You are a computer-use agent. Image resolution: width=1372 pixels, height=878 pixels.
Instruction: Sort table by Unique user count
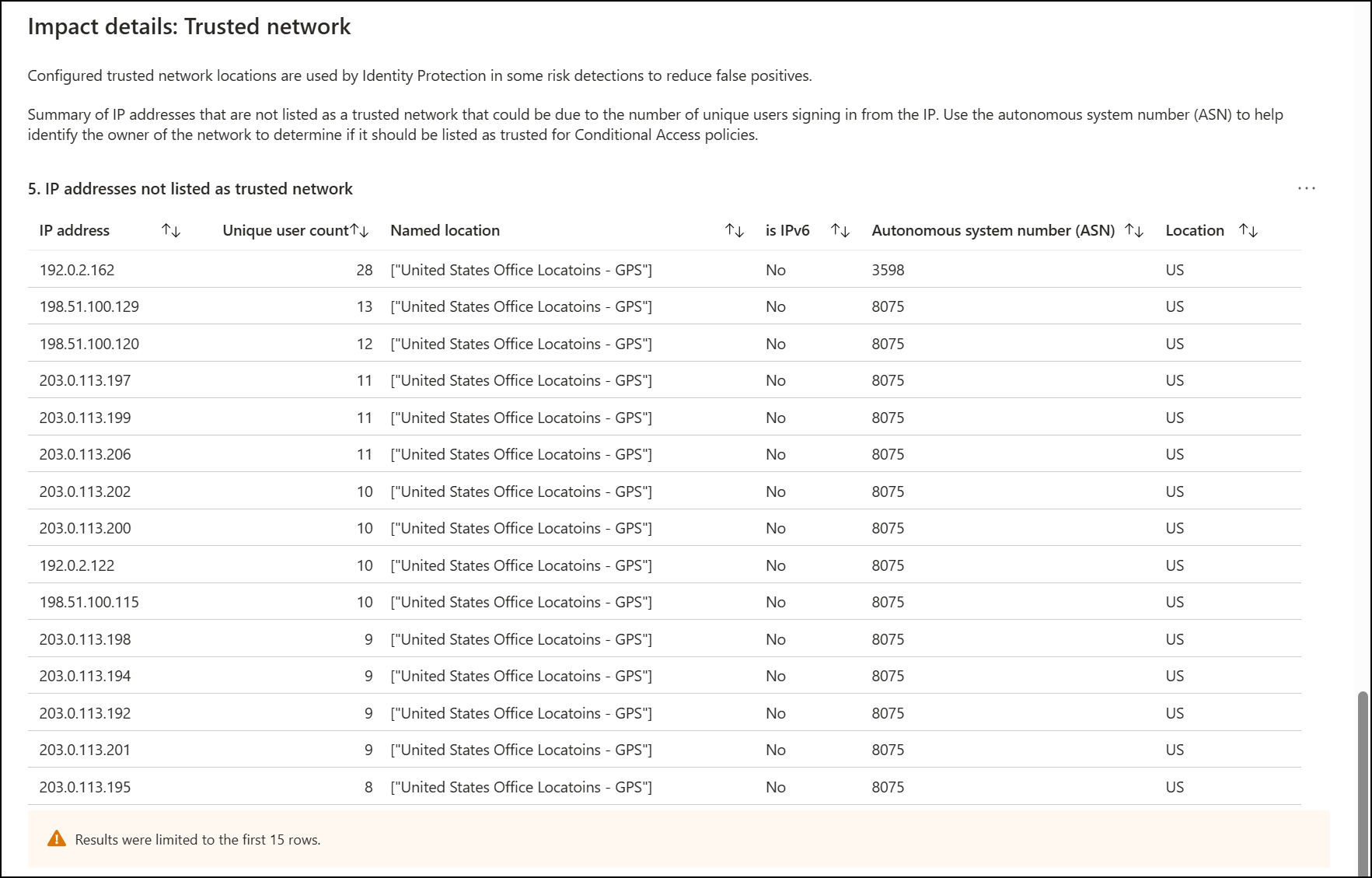pyautogui.click(x=359, y=230)
